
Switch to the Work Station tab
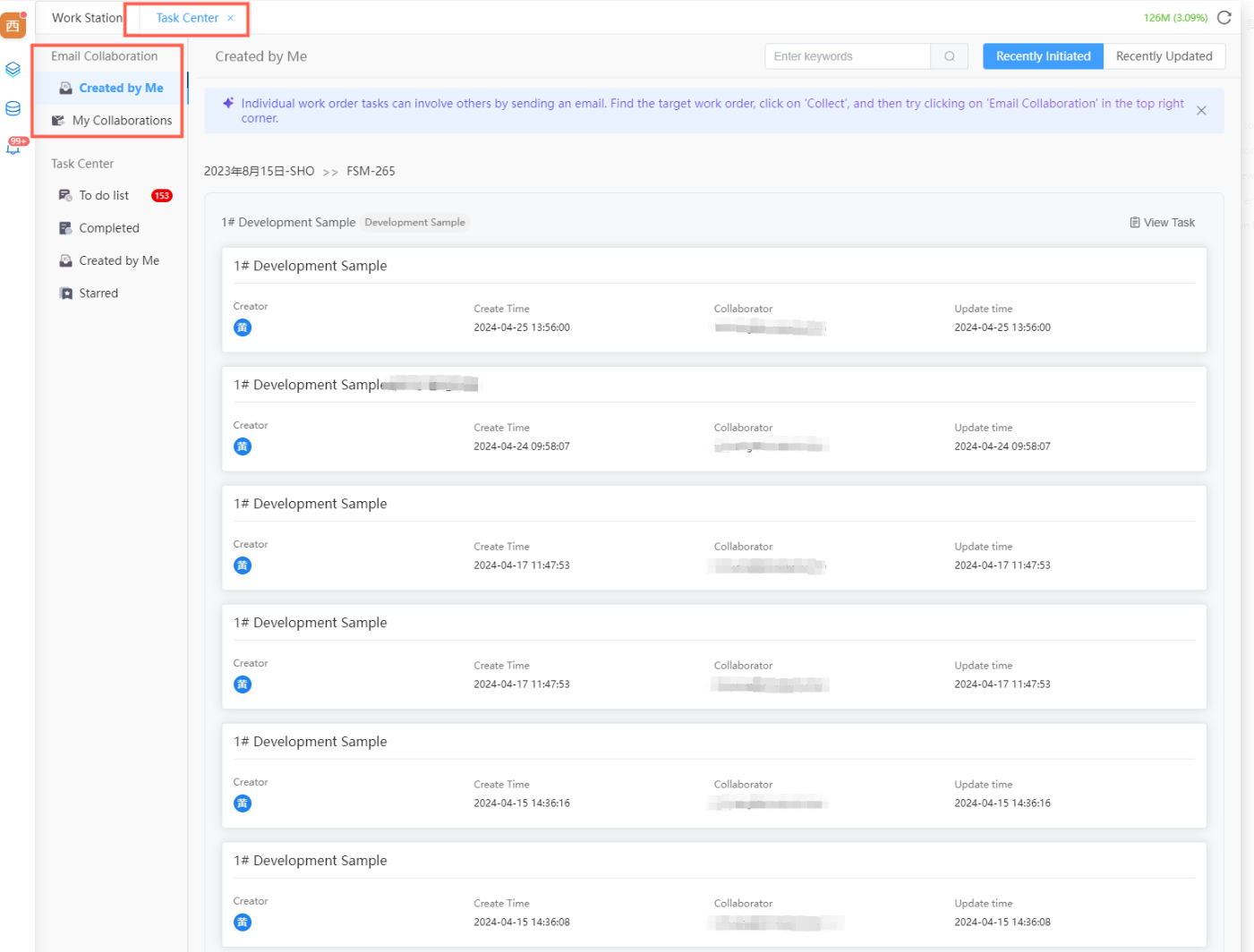87,18
